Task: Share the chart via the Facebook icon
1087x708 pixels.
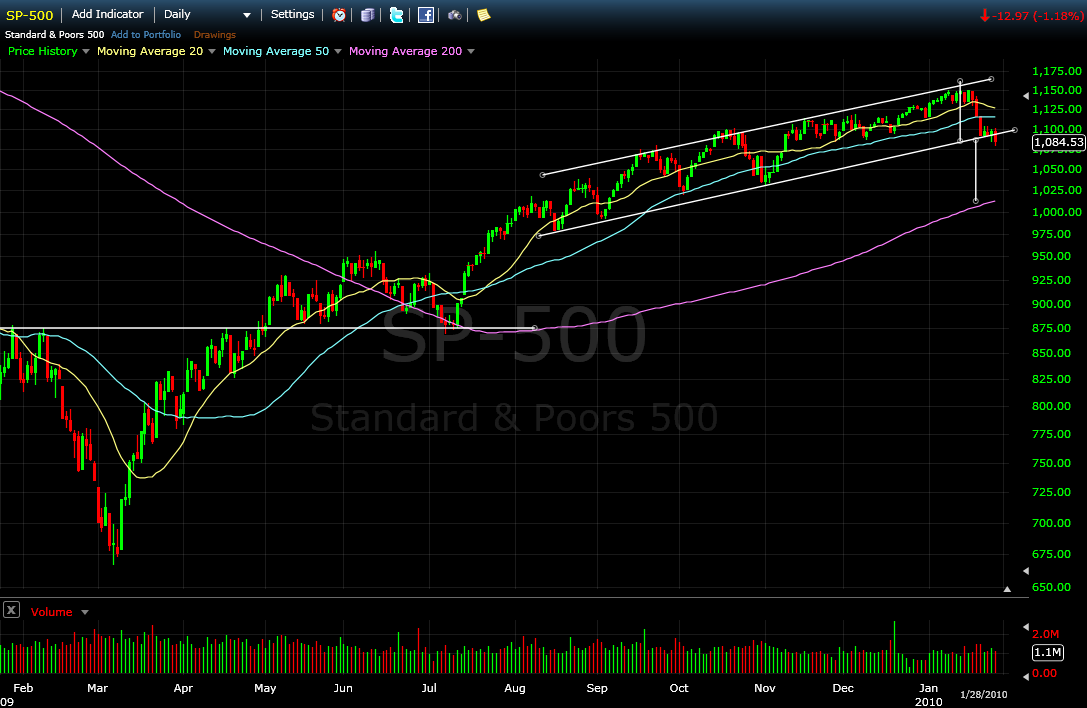Action: tap(424, 14)
